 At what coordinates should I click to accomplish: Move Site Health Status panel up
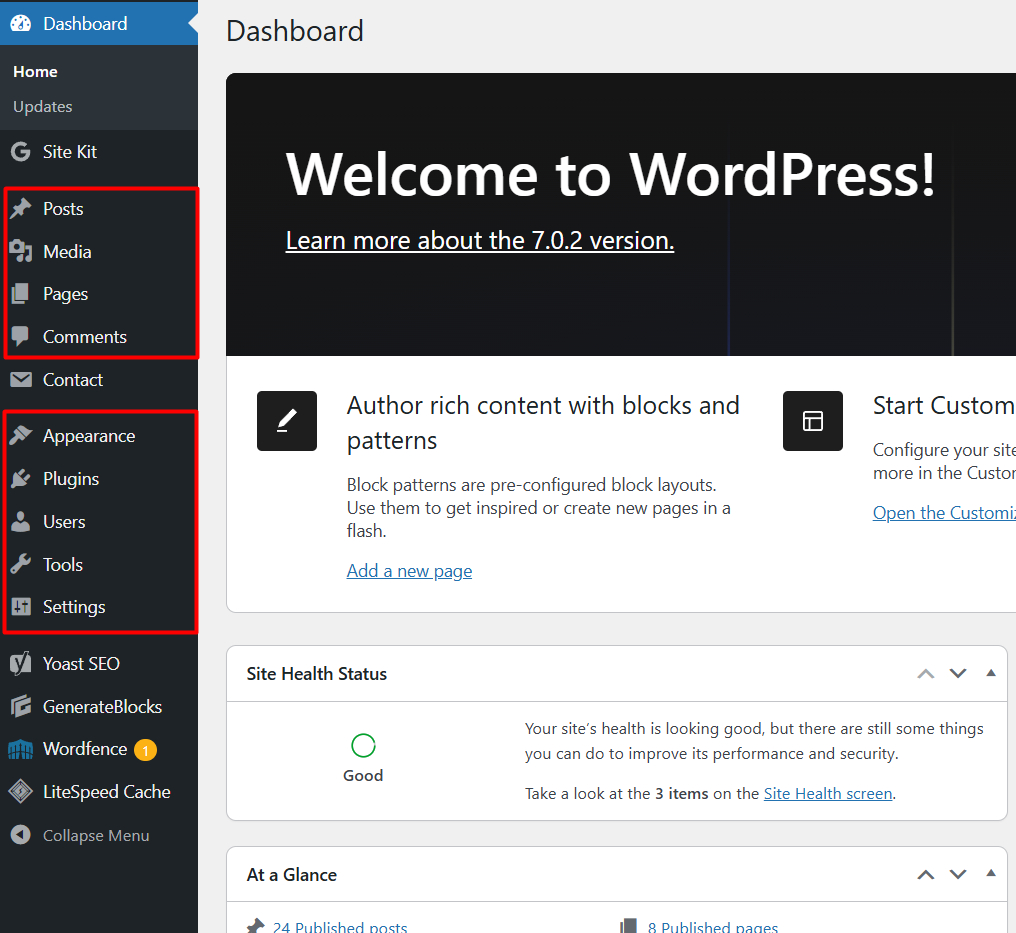[926, 674]
